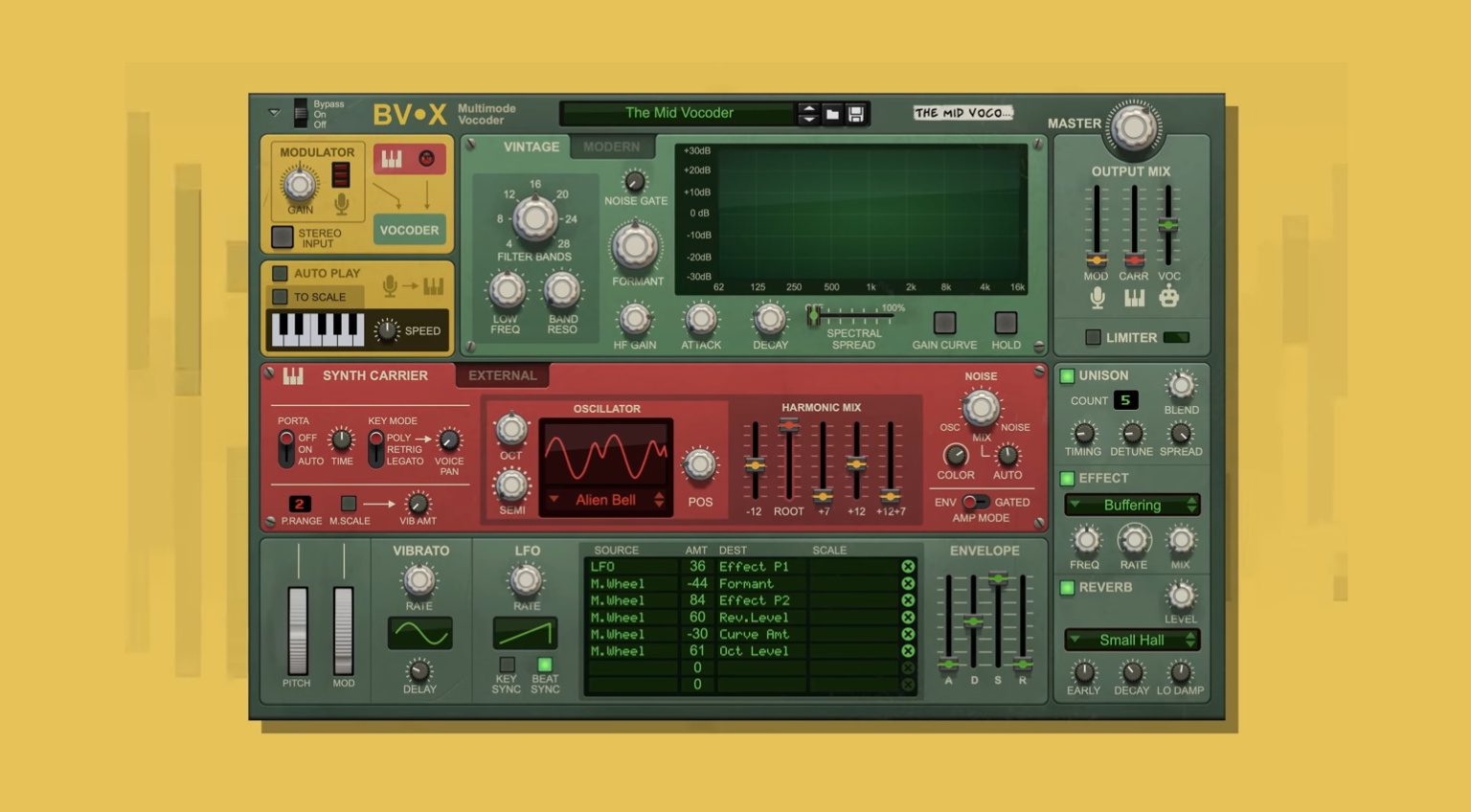Turn on the LIMITER
The image size is (1471, 812).
[1093, 337]
